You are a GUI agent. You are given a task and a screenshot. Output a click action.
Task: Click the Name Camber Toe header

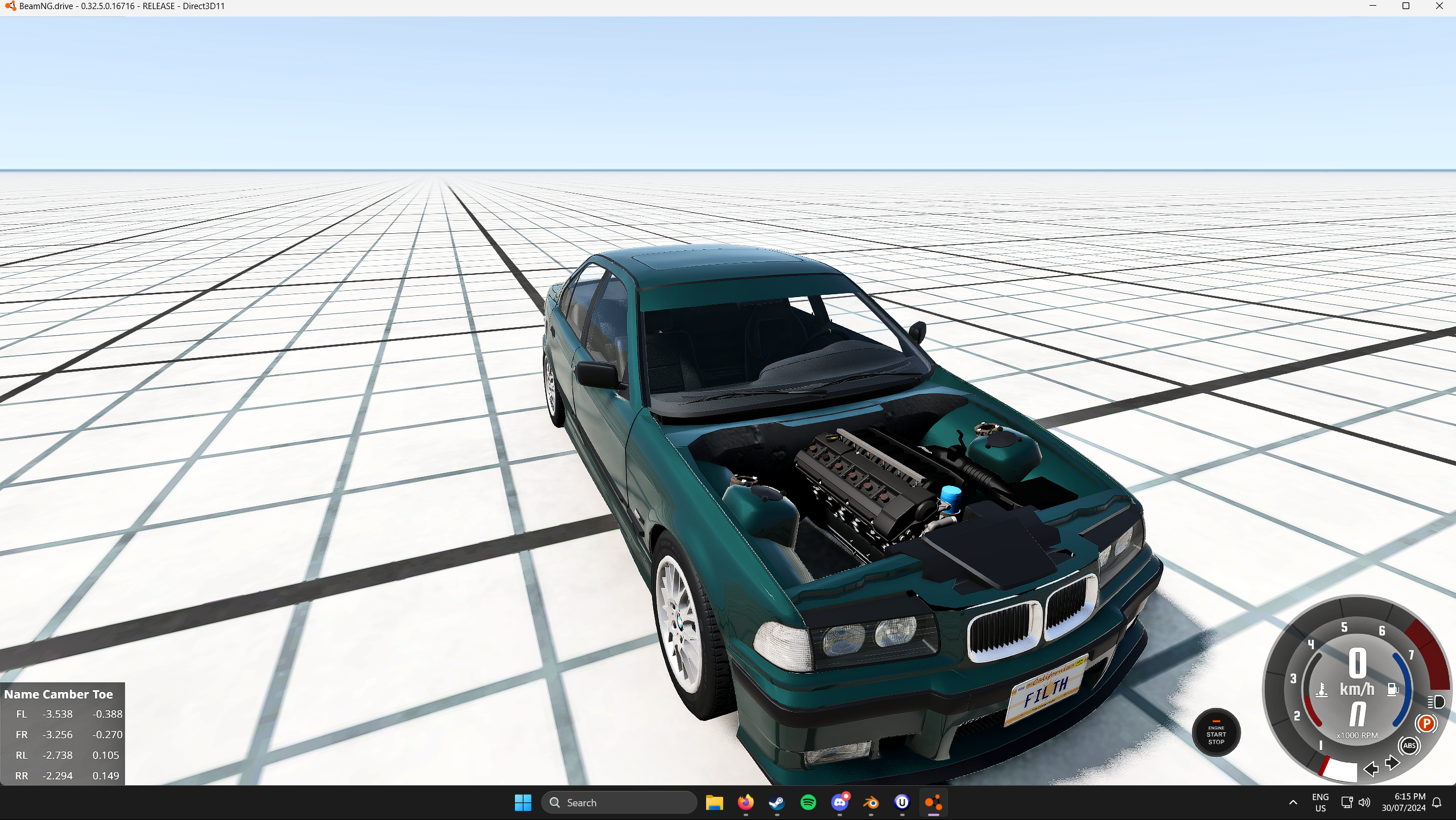pyautogui.click(x=59, y=694)
